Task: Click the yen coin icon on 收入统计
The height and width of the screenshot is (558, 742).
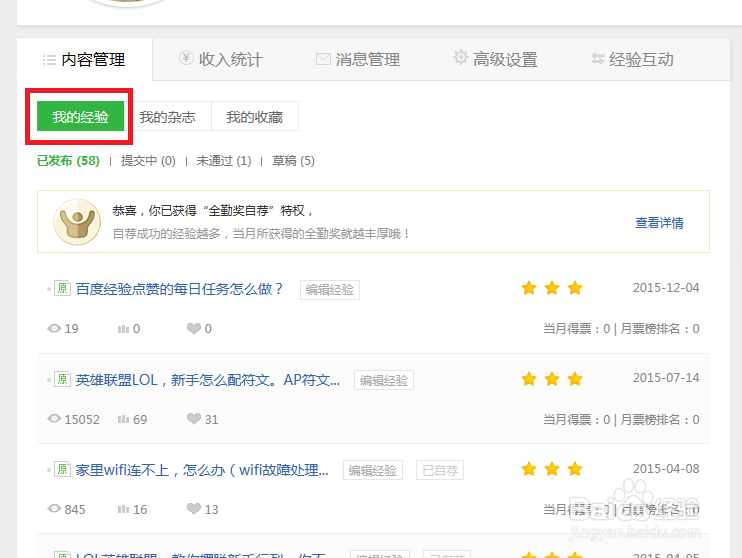Action: (186, 58)
